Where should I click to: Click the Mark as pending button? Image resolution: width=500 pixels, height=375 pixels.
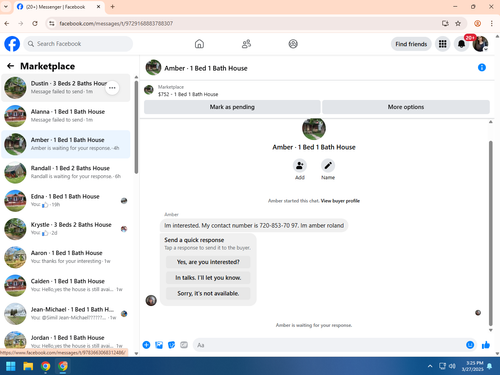(x=232, y=107)
